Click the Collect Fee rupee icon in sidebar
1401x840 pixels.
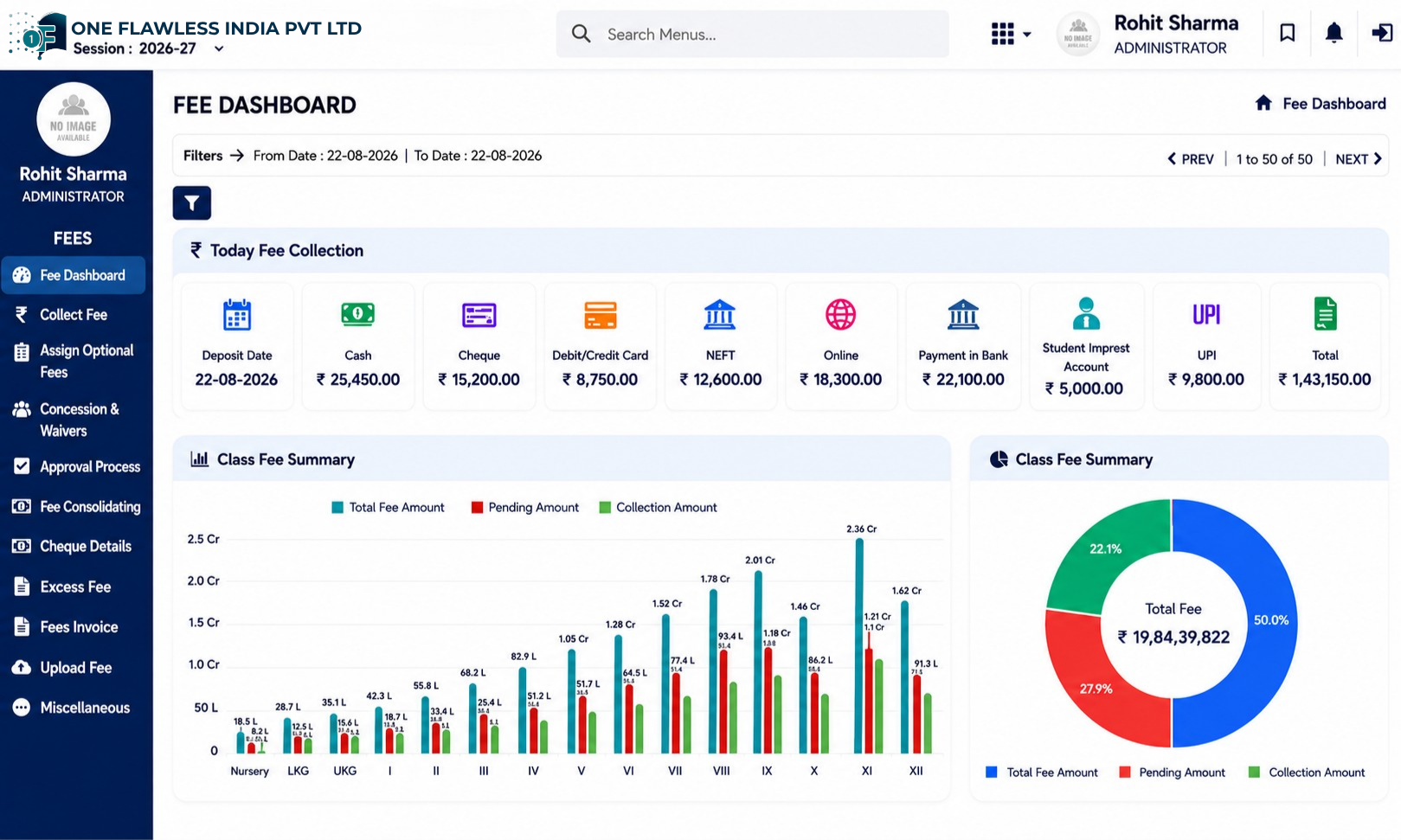click(x=22, y=315)
